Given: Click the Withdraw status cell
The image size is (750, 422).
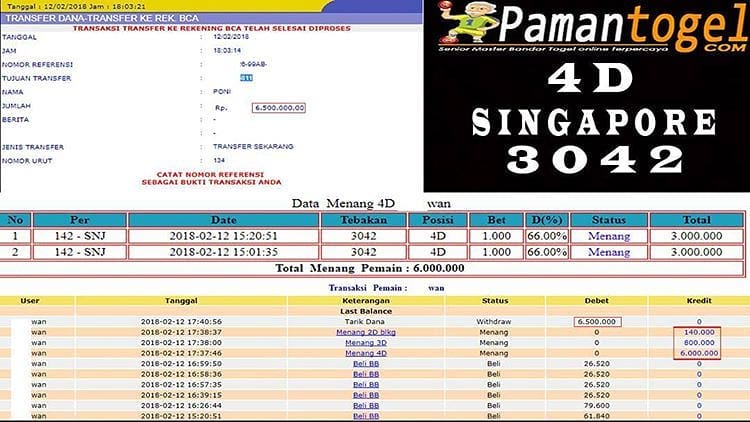Looking at the screenshot, I should click(494, 322).
